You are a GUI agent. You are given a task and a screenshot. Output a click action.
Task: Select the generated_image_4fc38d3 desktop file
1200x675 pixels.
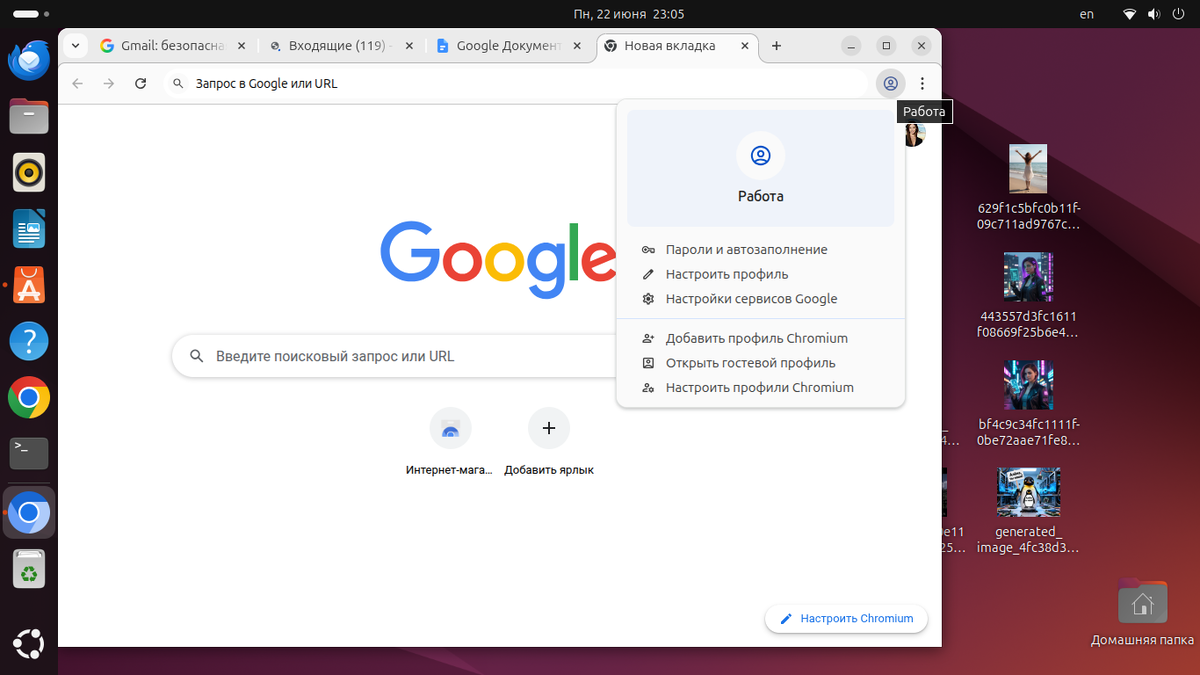tap(1029, 511)
